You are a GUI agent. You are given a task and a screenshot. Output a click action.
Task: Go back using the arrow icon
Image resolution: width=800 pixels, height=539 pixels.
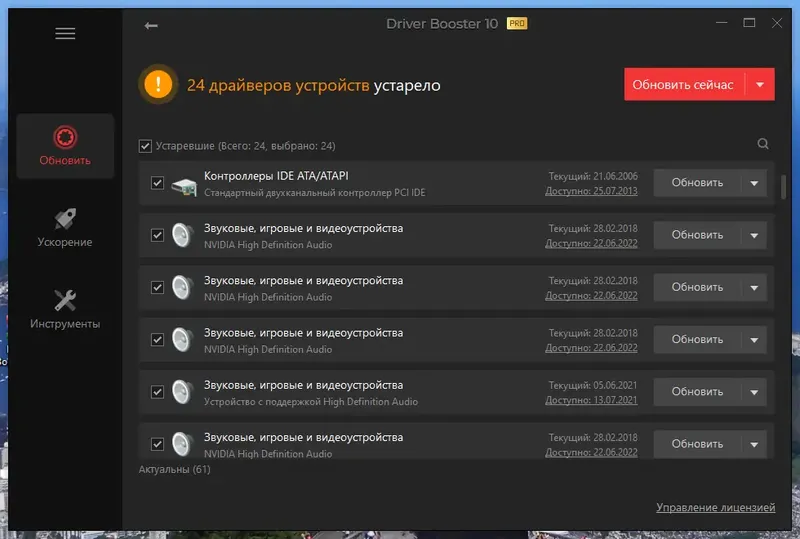pos(151,26)
